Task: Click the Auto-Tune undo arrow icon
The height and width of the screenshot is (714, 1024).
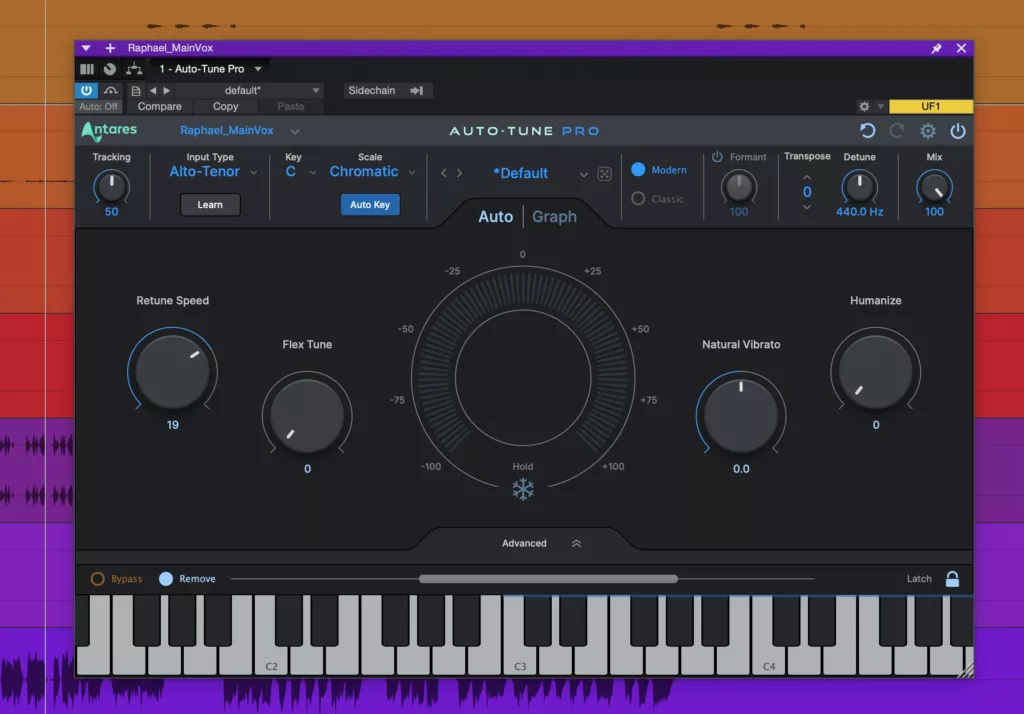Action: 867,131
